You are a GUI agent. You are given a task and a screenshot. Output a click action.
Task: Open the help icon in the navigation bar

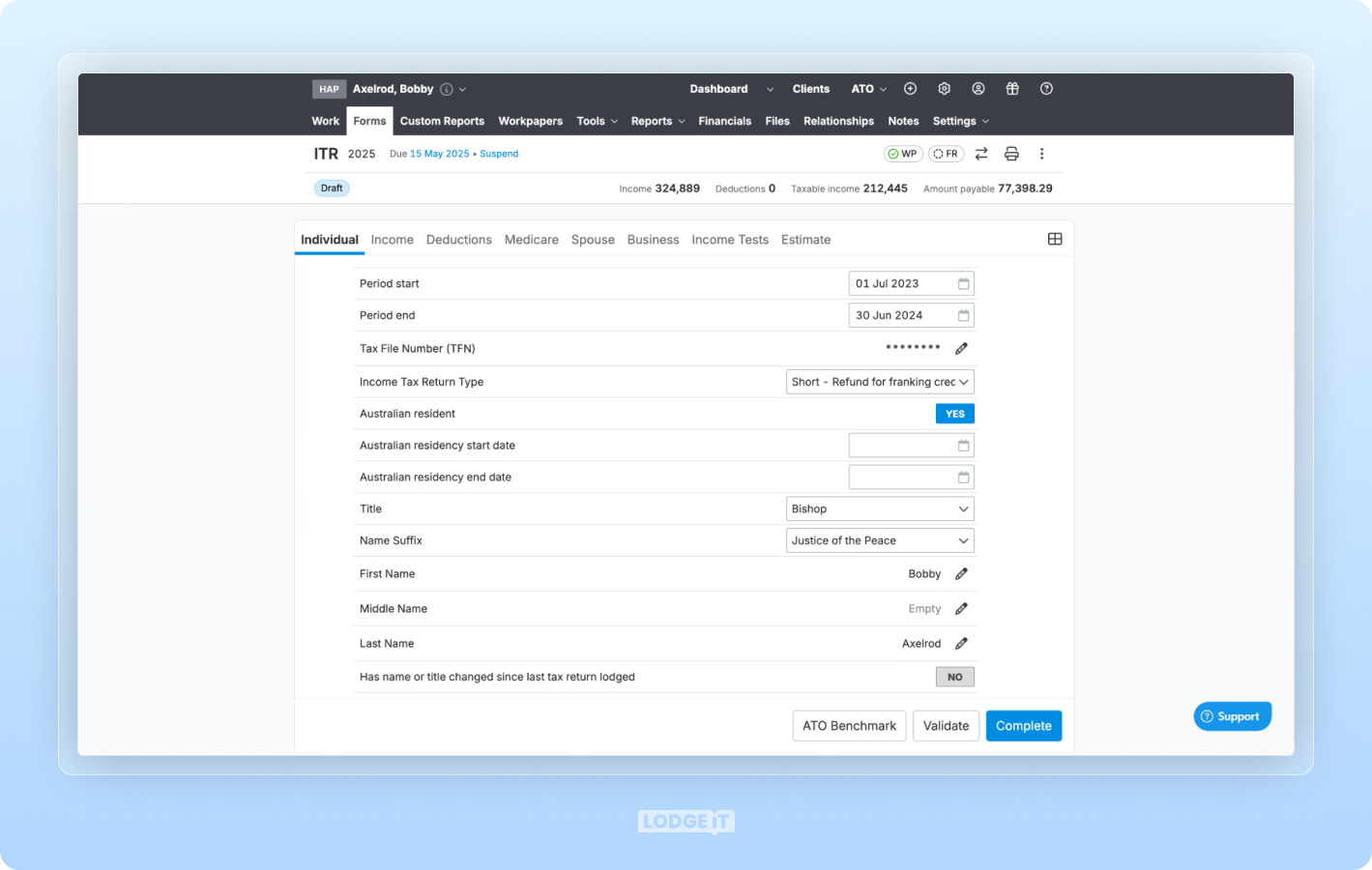(1045, 88)
